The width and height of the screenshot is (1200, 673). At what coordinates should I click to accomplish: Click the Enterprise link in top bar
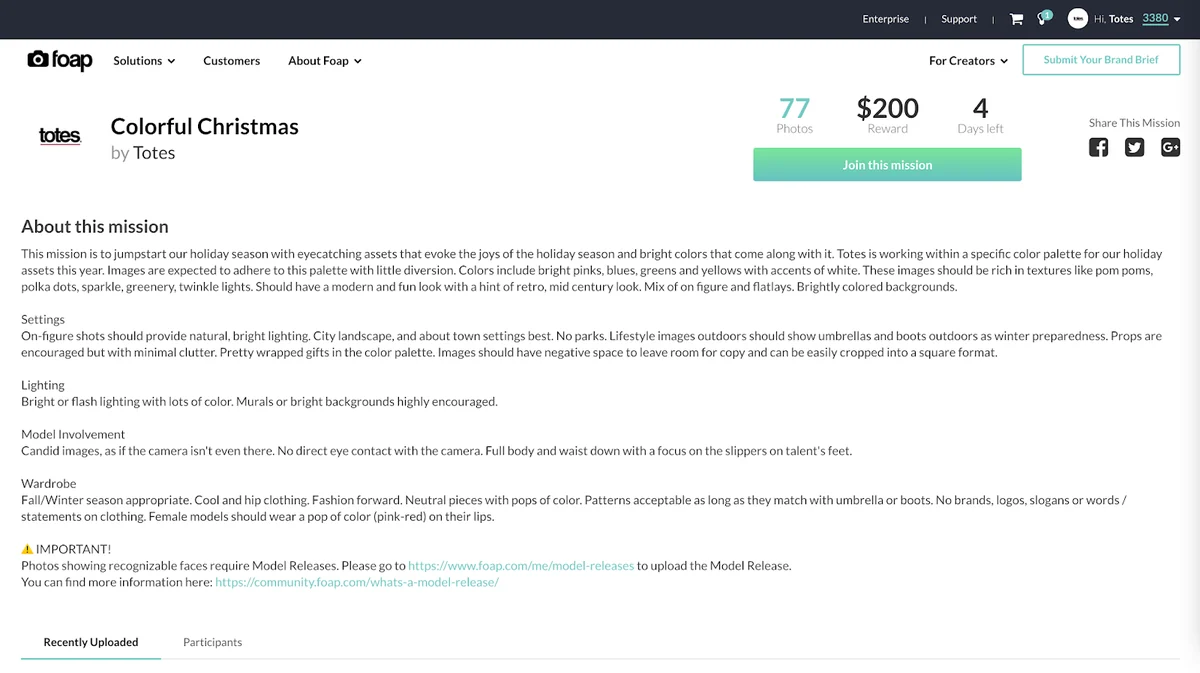pyautogui.click(x=886, y=19)
